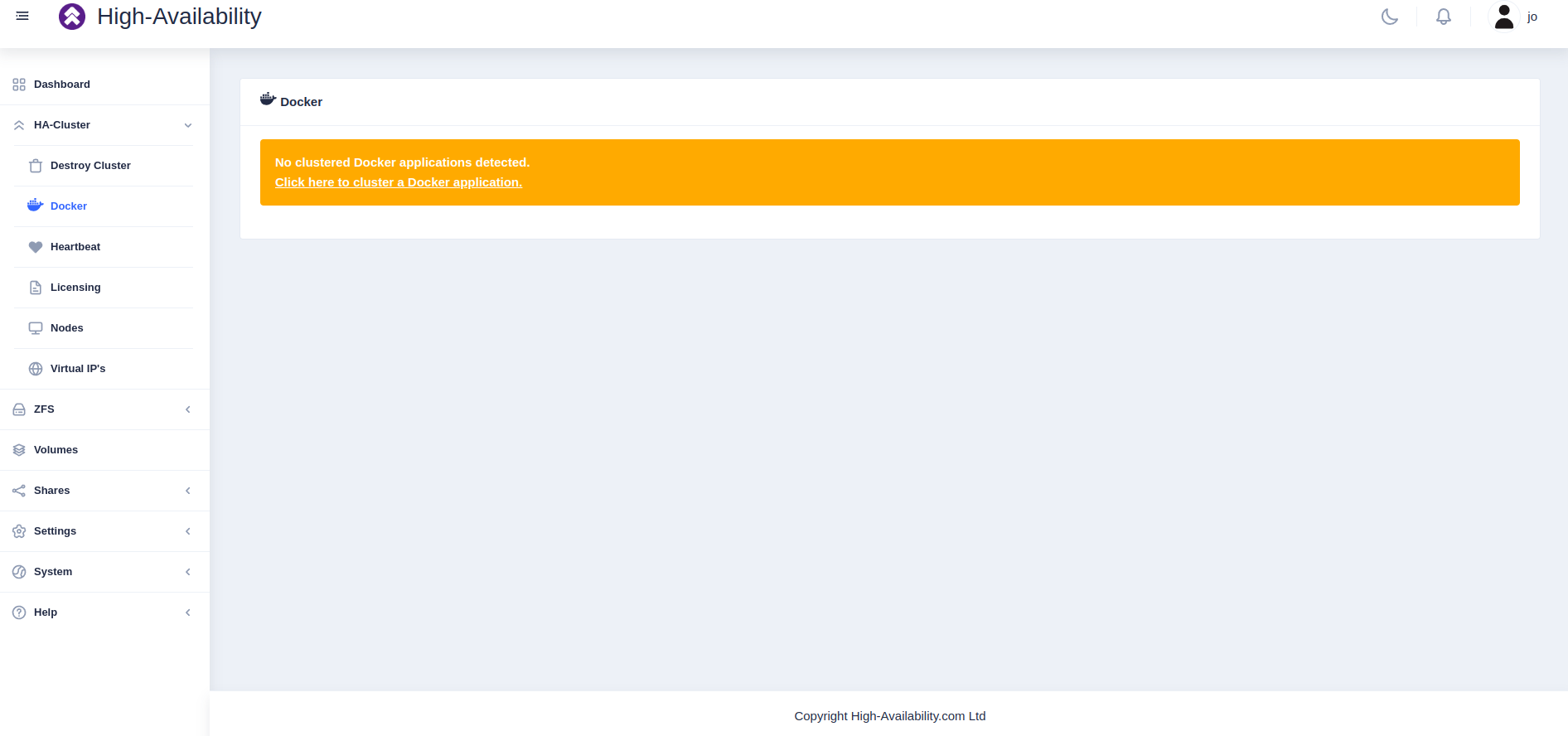Click 'No clustered Docker applications detected.' text
Screen dimensions: 1568x736
(402, 162)
